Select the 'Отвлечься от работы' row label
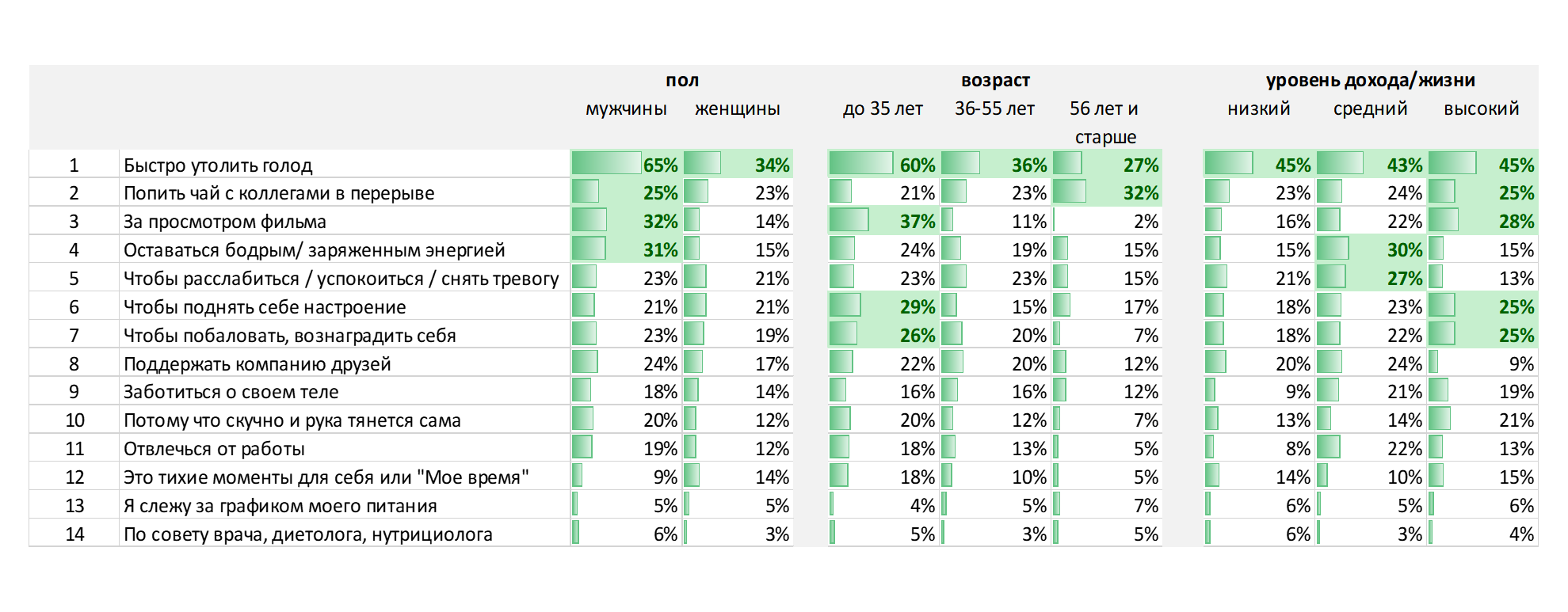This screenshot has width=1568, height=612. pyautogui.click(x=214, y=449)
